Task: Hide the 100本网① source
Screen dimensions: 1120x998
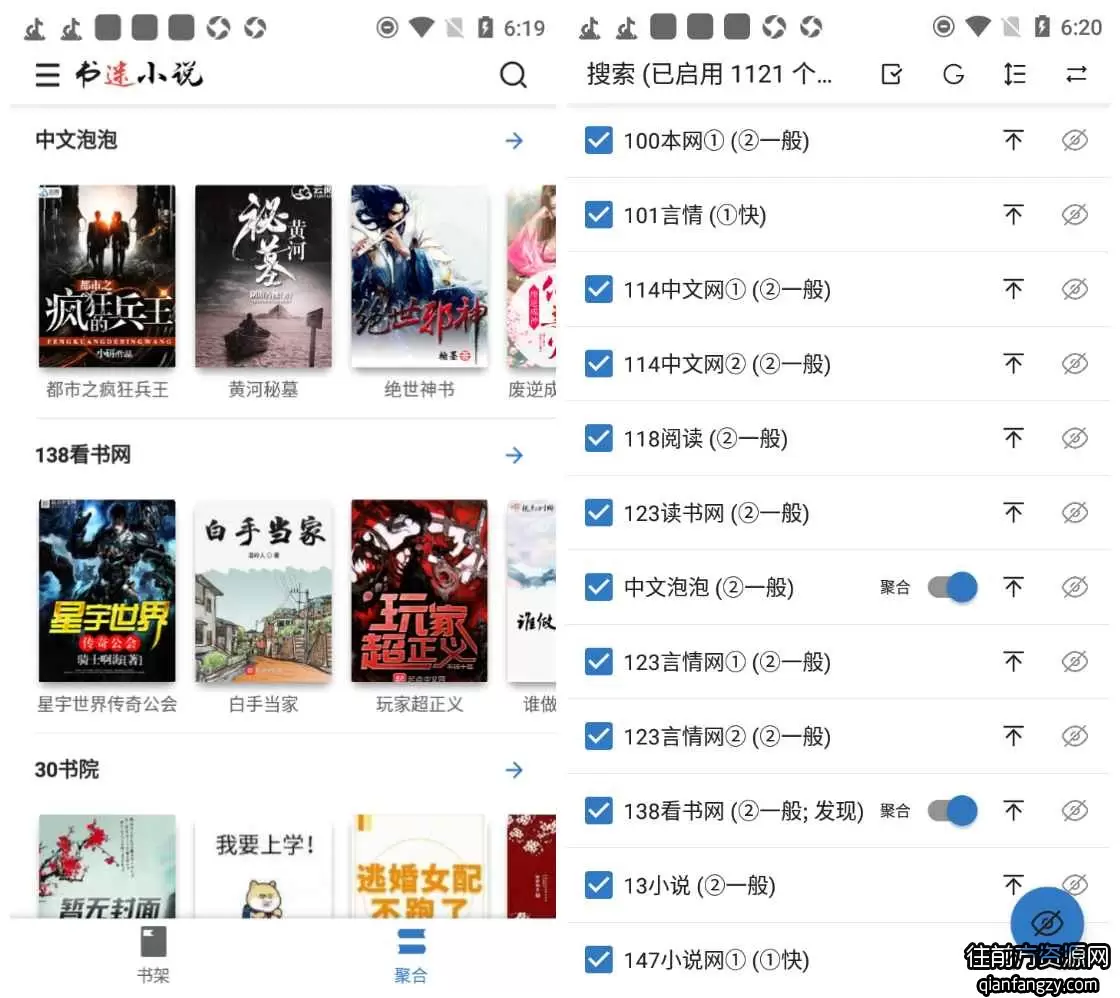Action: 1074,140
